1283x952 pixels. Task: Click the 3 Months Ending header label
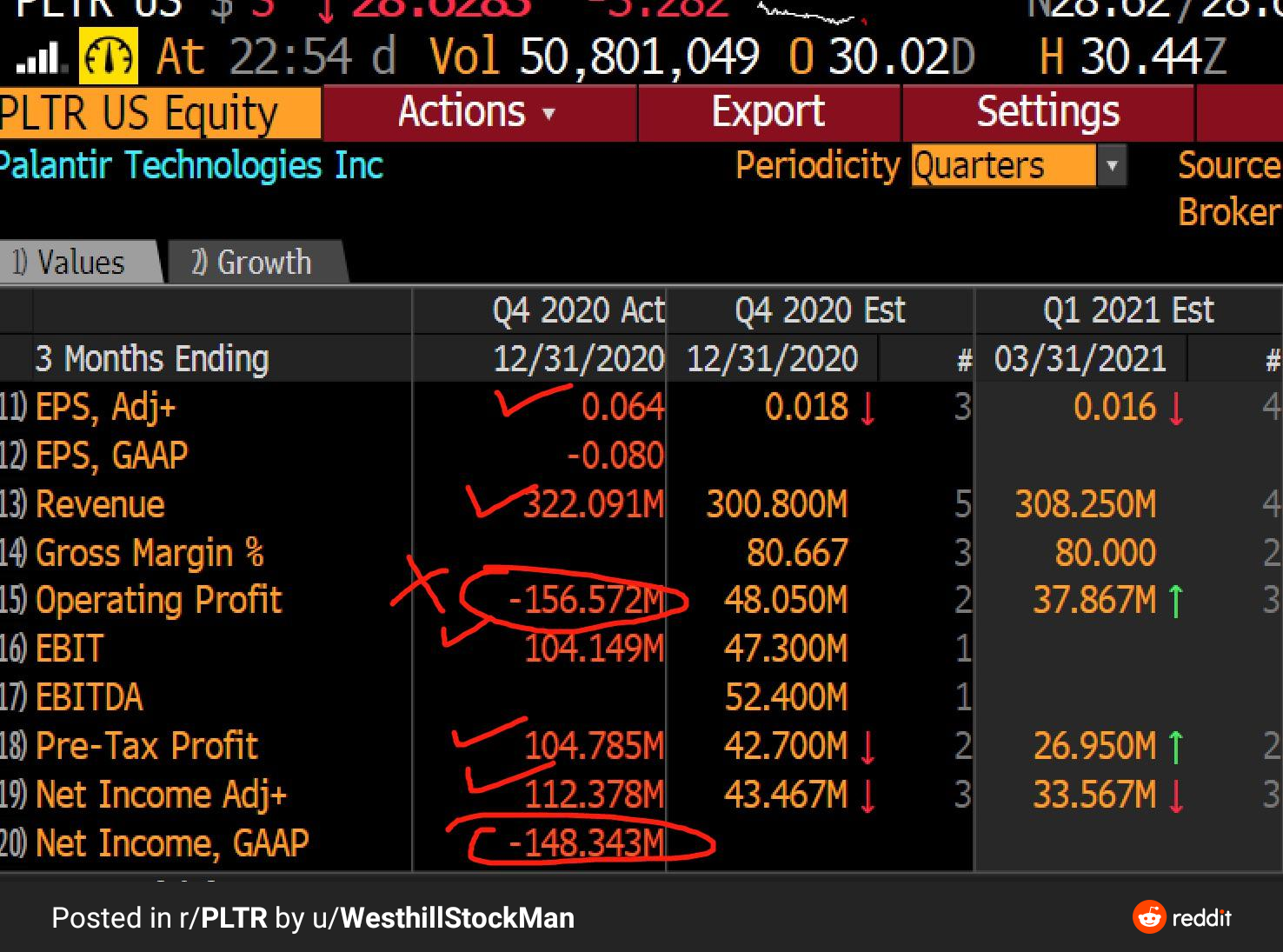pyautogui.click(x=152, y=359)
